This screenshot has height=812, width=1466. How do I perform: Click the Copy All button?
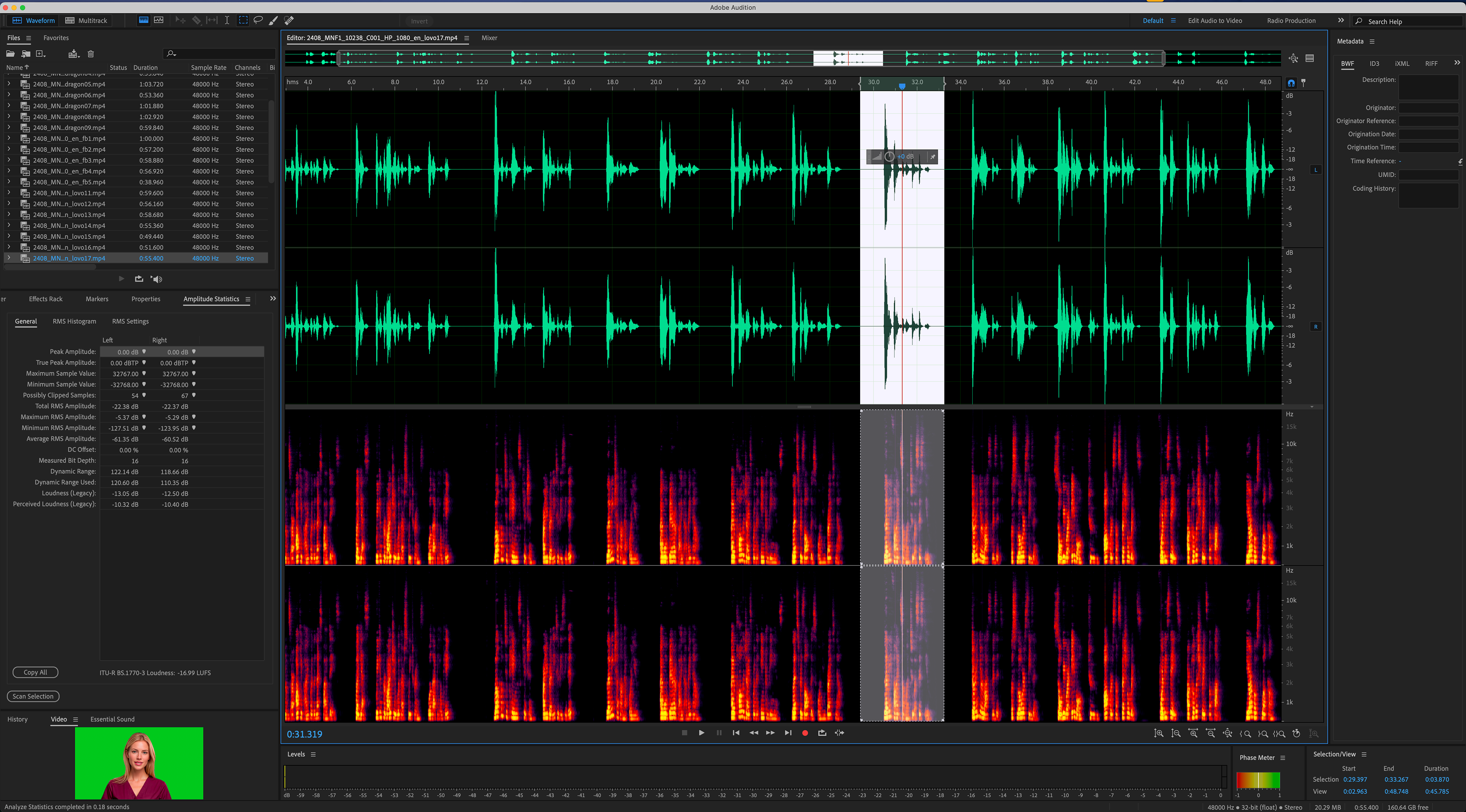pos(35,673)
